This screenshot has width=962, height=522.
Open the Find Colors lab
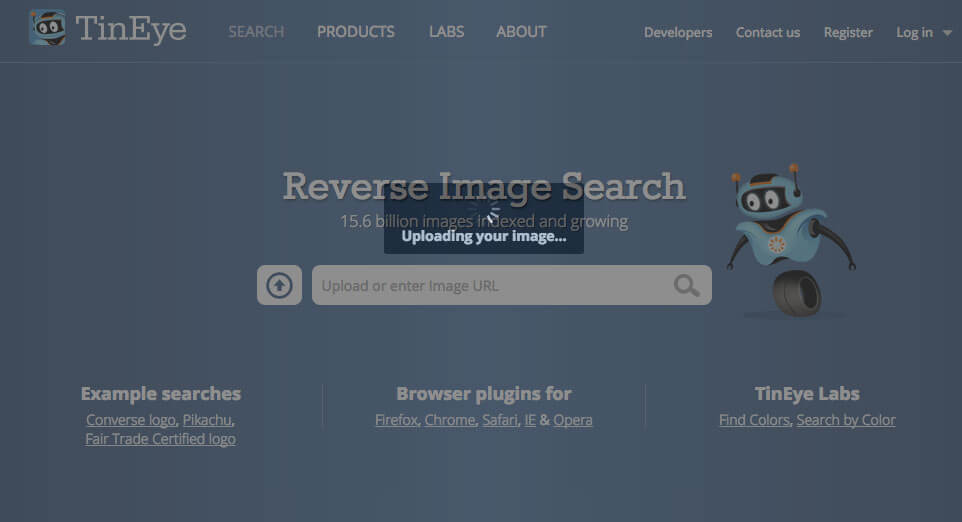coord(754,420)
